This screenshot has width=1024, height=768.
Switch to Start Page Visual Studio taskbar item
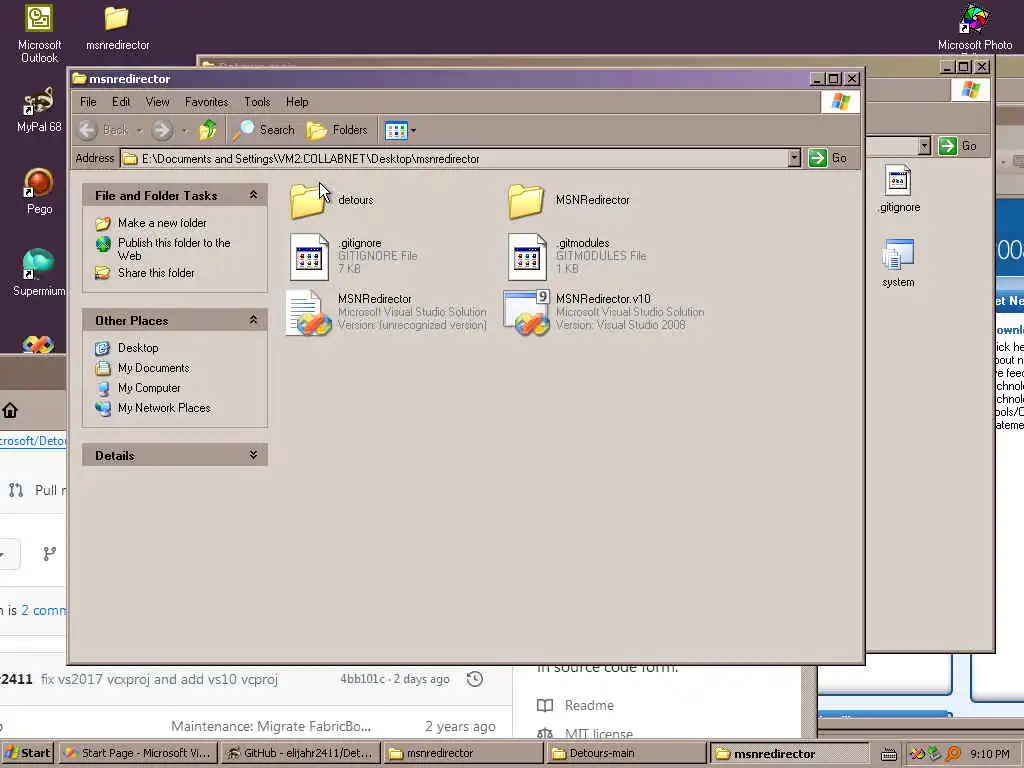[137, 753]
